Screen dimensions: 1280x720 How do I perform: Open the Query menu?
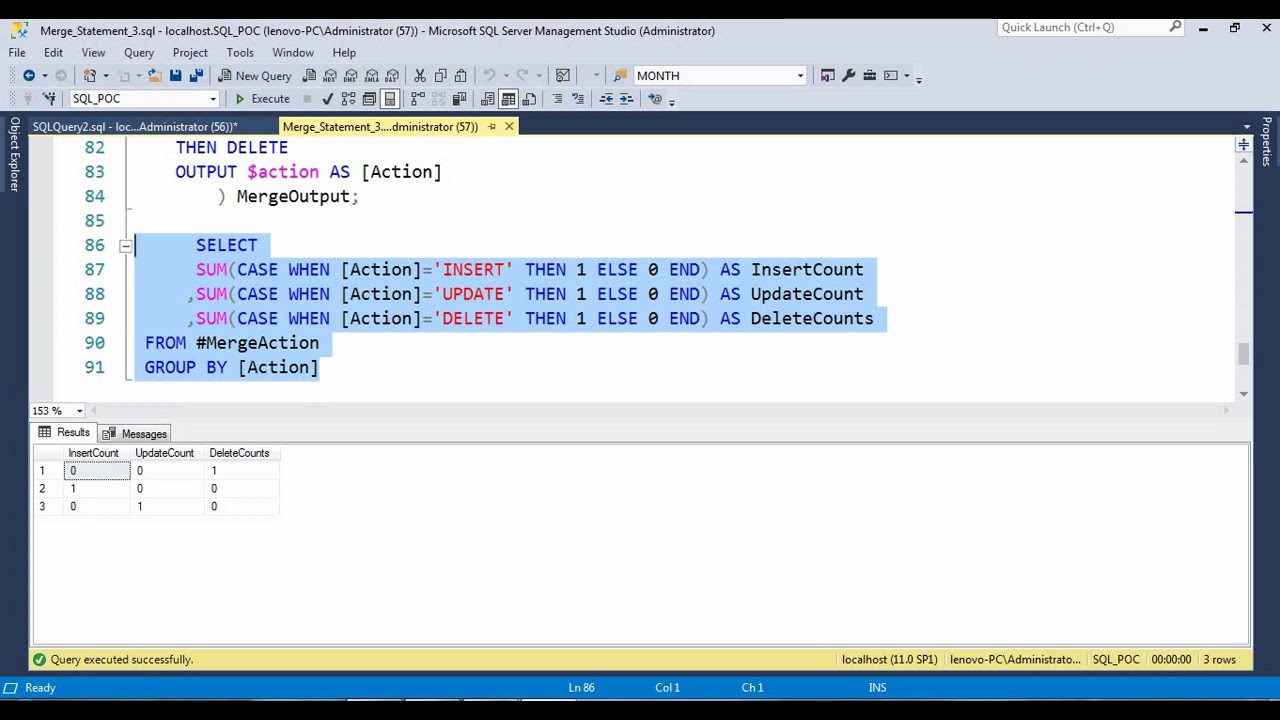click(139, 53)
